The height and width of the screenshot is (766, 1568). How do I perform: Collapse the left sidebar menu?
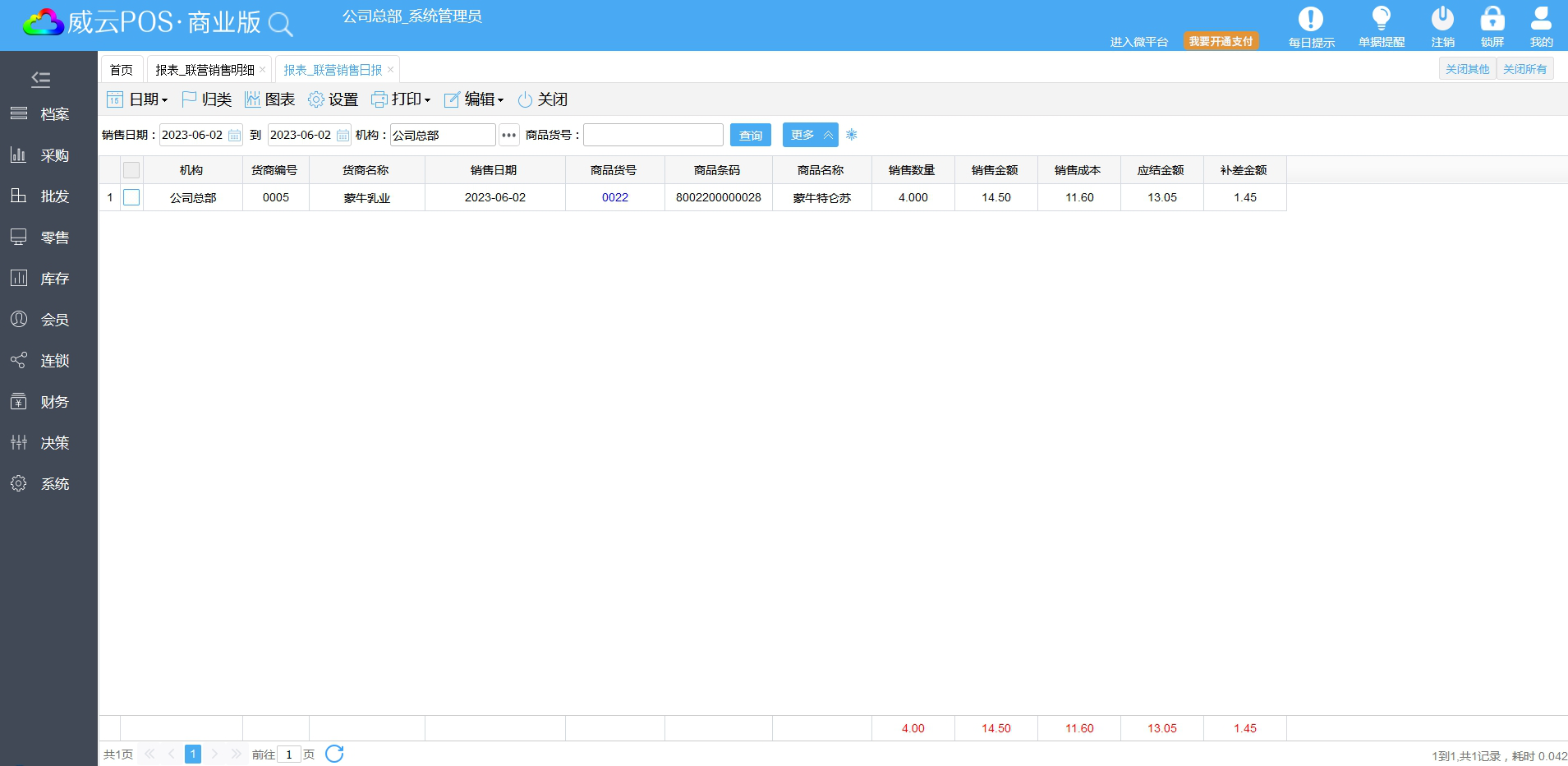coord(40,79)
